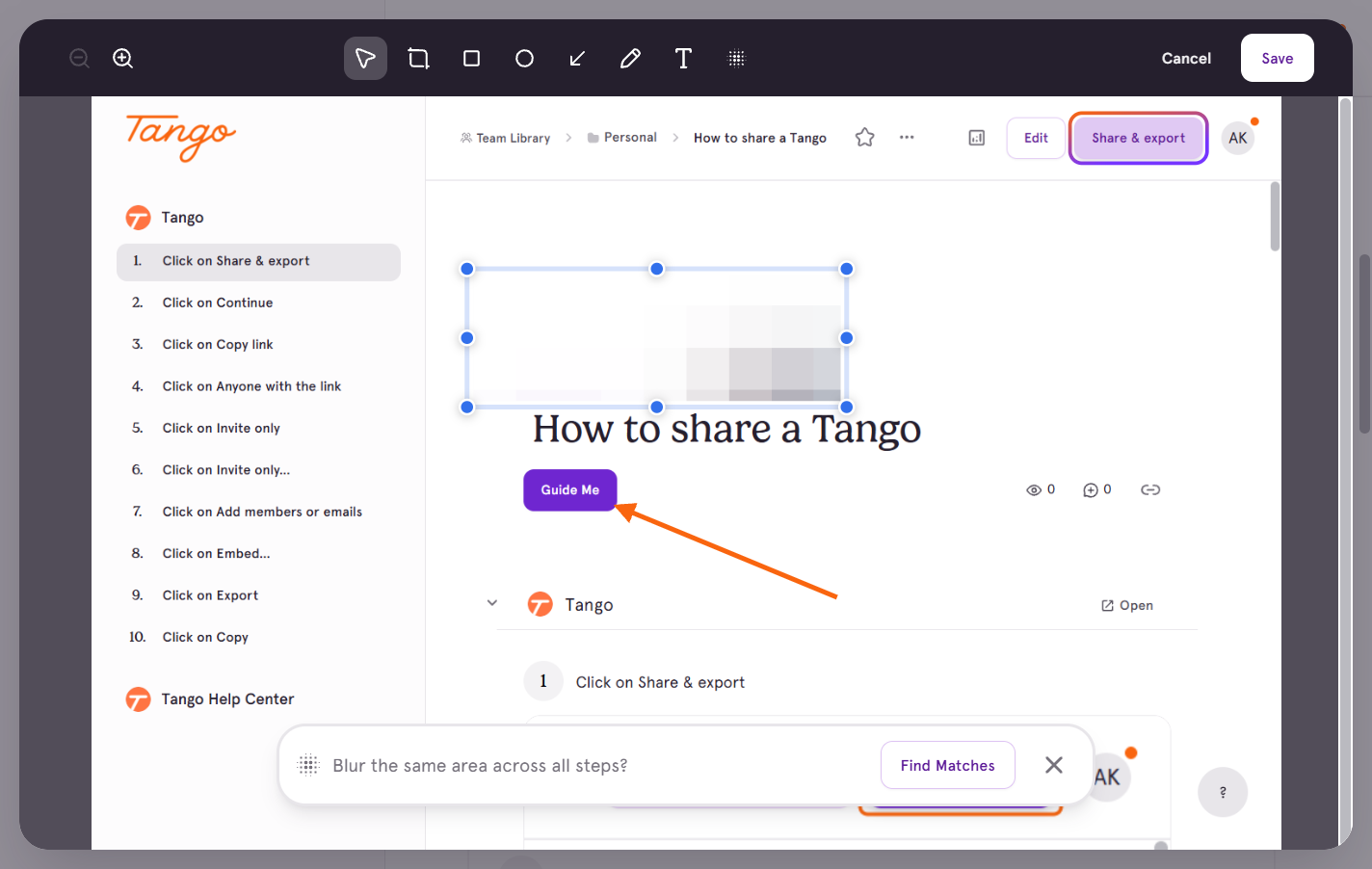1372x869 pixels.
Task: Click Open link beside Tango section
Action: point(1127,605)
